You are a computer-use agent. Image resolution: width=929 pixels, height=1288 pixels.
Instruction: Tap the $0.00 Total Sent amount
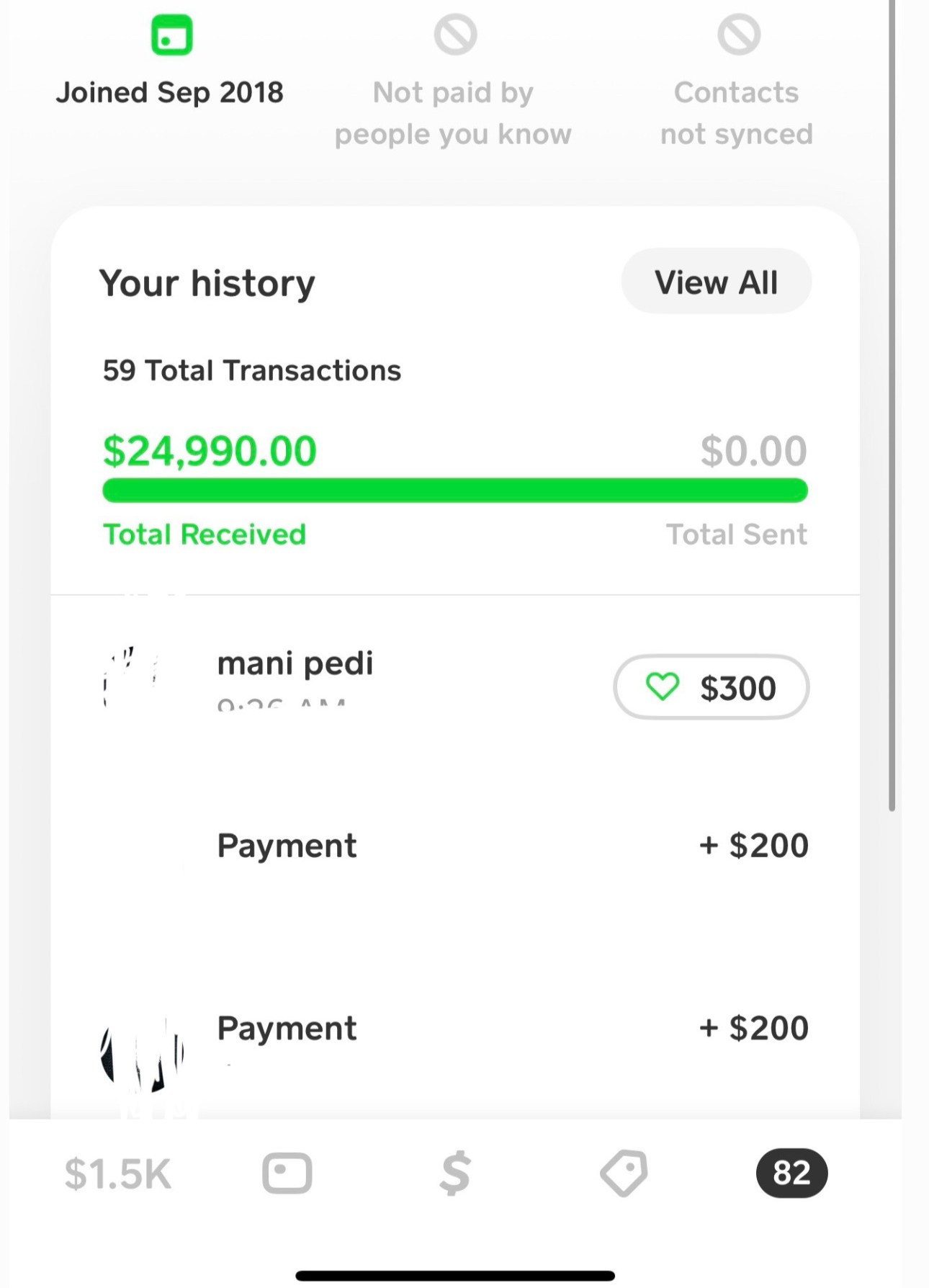pos(753,451)
